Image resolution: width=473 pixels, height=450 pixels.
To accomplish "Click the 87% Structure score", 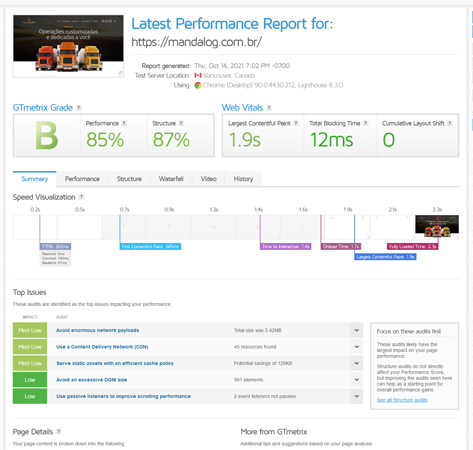I will click(171, 140).
